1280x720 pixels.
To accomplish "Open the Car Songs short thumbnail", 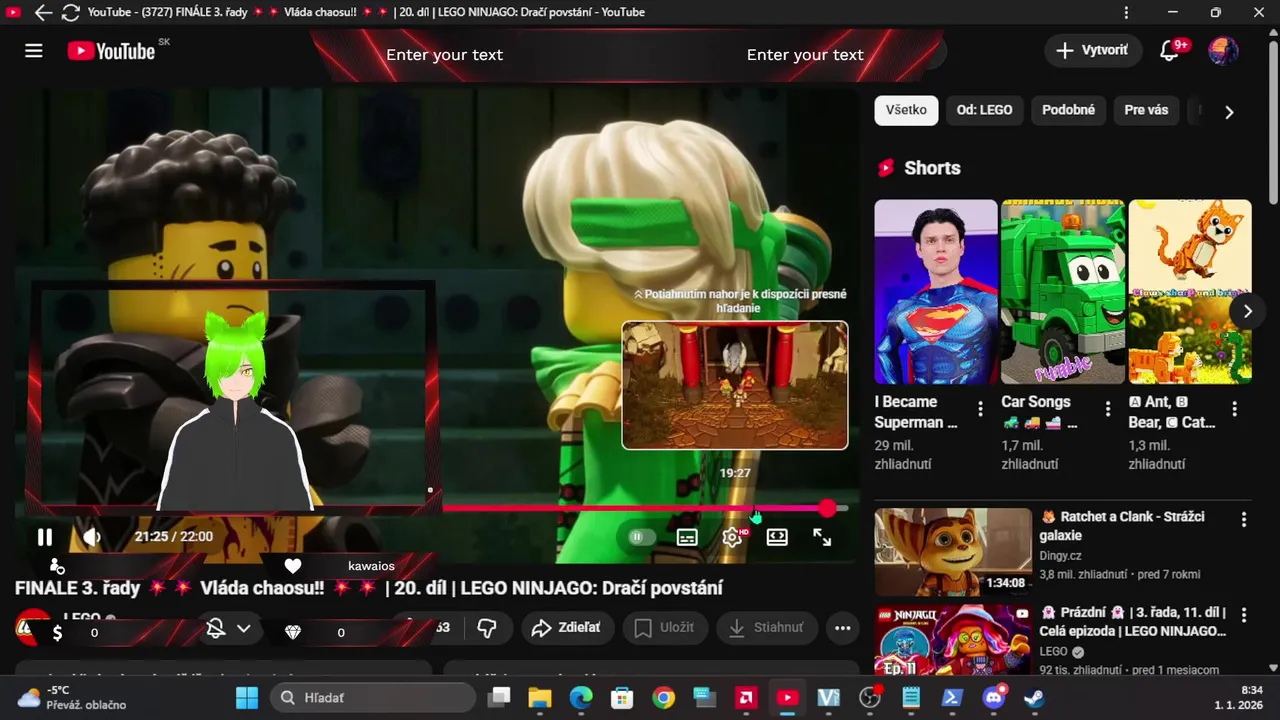I will point(1063,291).
